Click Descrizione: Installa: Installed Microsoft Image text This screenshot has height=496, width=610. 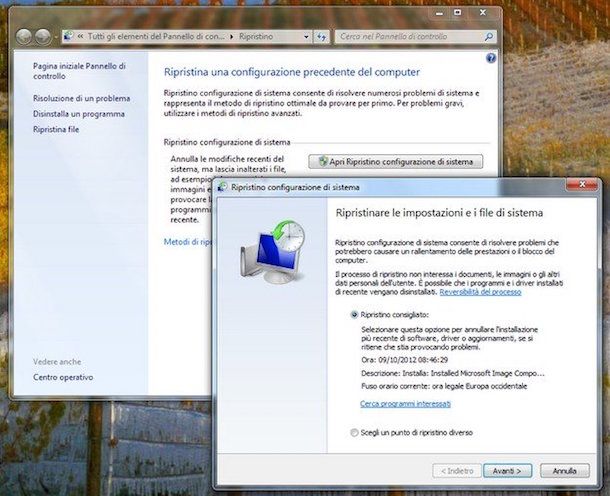[453, 373]
